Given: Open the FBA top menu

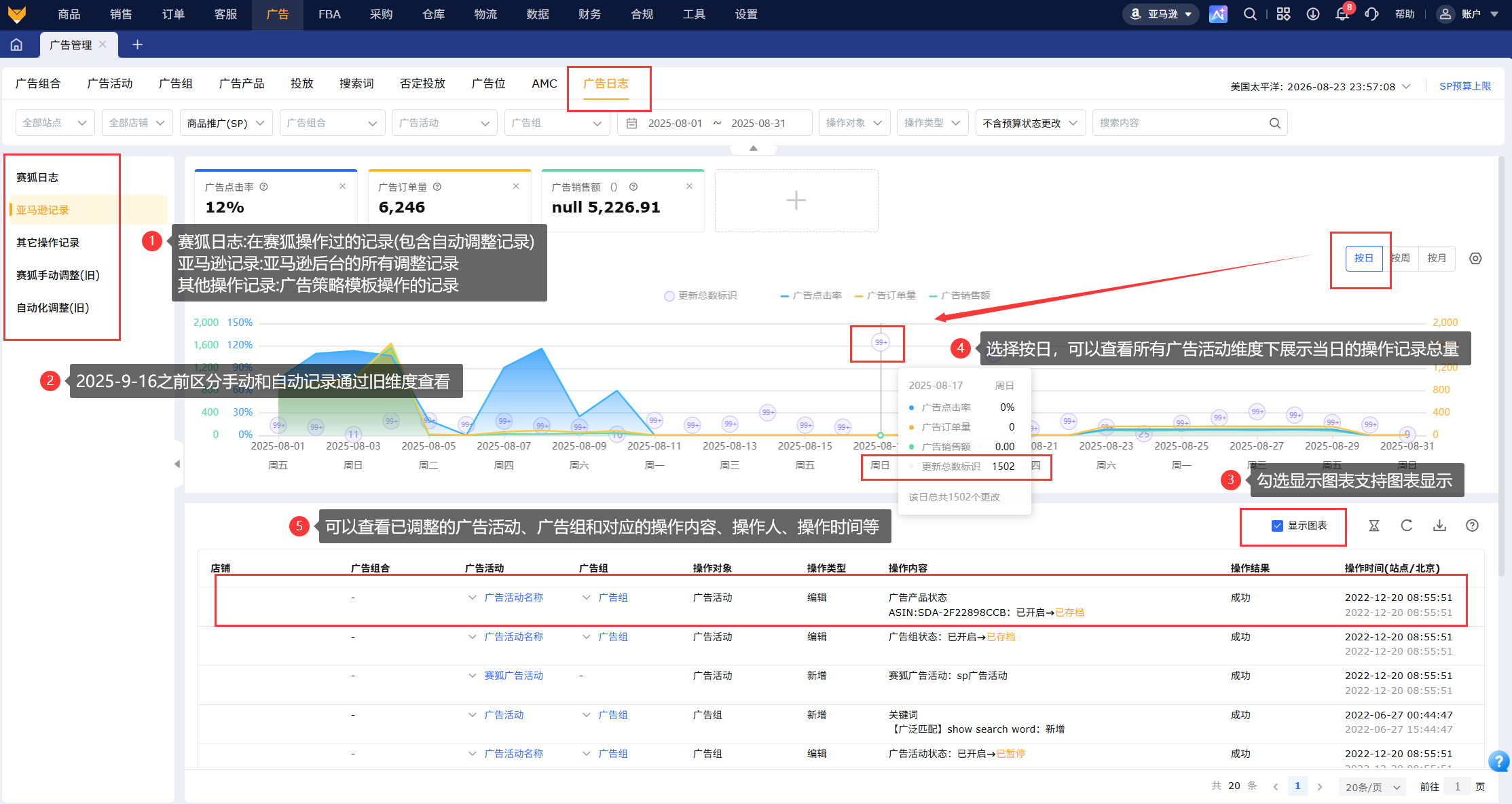Looking at the screenshot, I should tap(329, 14).
